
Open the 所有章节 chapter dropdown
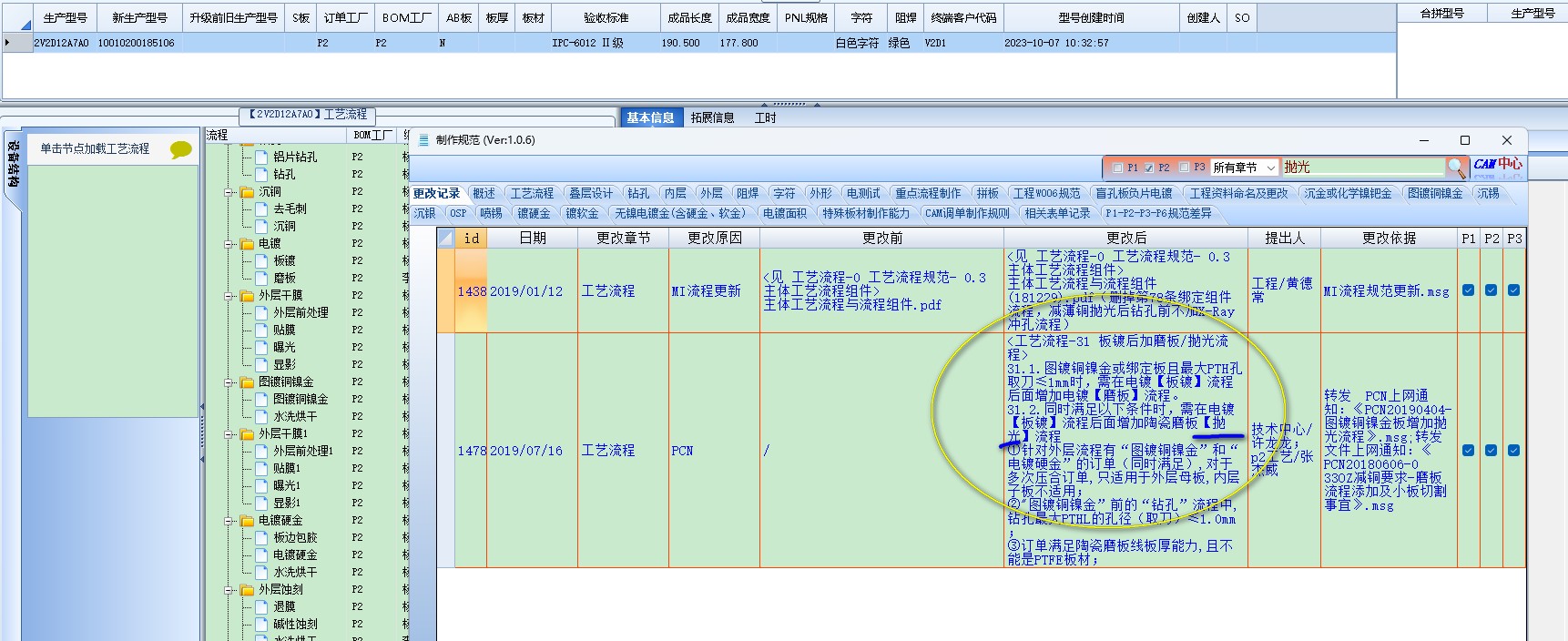(x=1244, y=168)
